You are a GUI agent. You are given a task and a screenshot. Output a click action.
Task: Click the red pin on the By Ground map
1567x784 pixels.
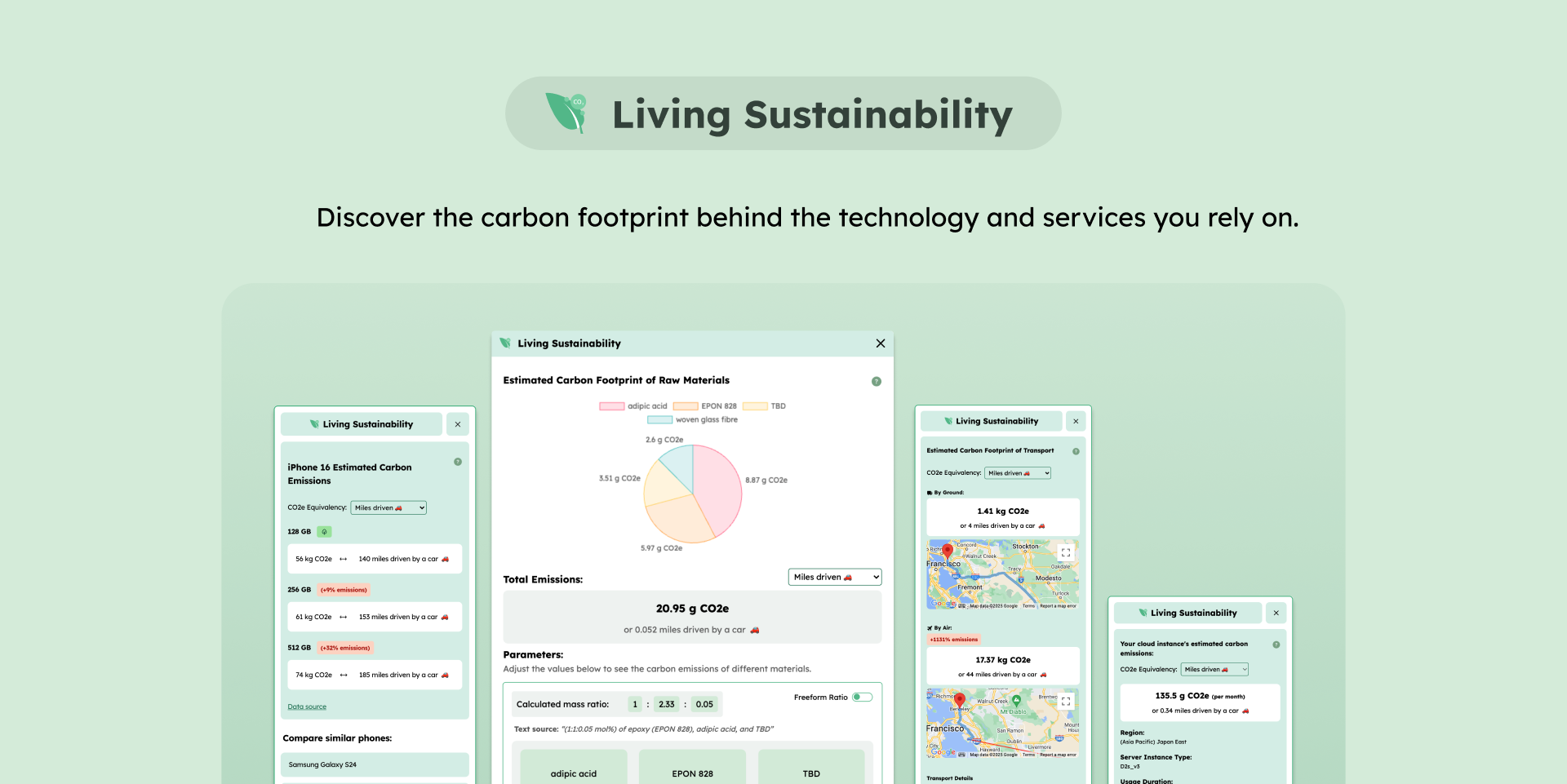948,551
